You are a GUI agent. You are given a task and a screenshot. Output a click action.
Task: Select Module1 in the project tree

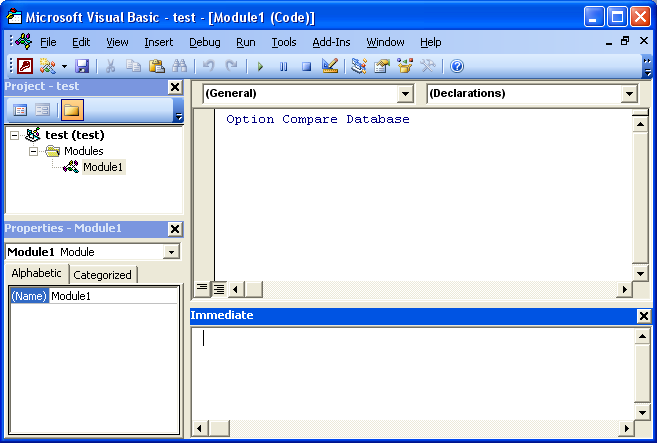(x=103, y=167)
